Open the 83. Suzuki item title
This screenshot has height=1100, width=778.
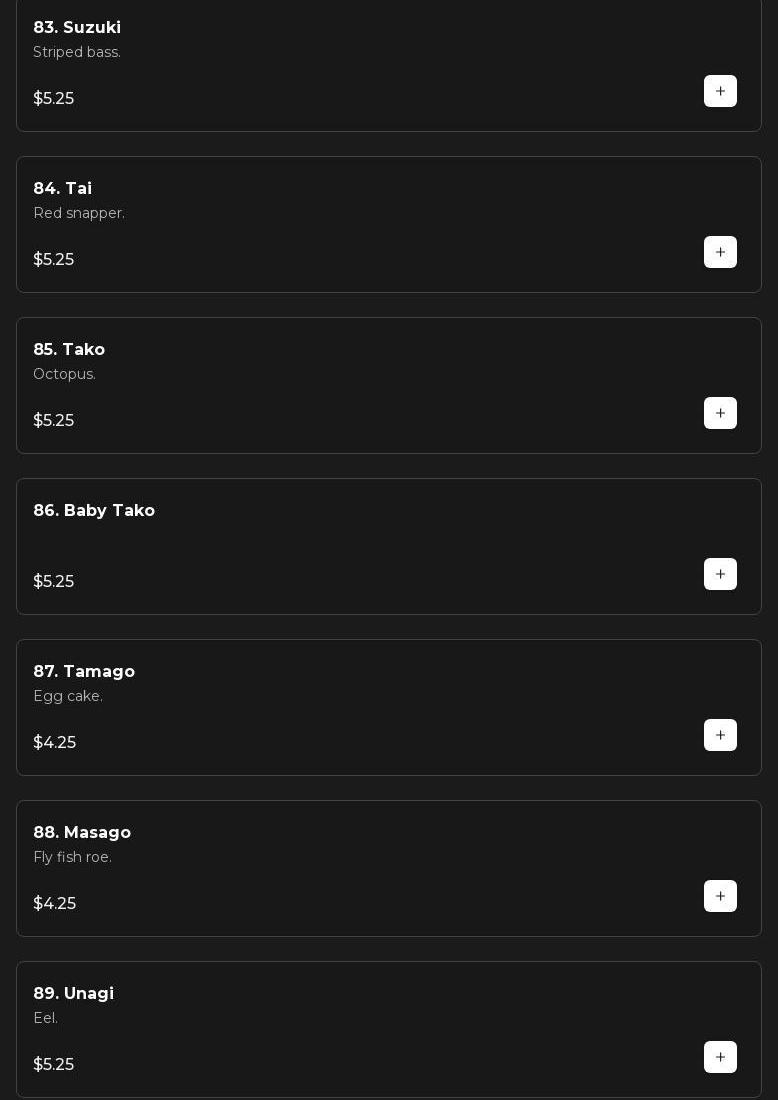(x=77, y=28)
